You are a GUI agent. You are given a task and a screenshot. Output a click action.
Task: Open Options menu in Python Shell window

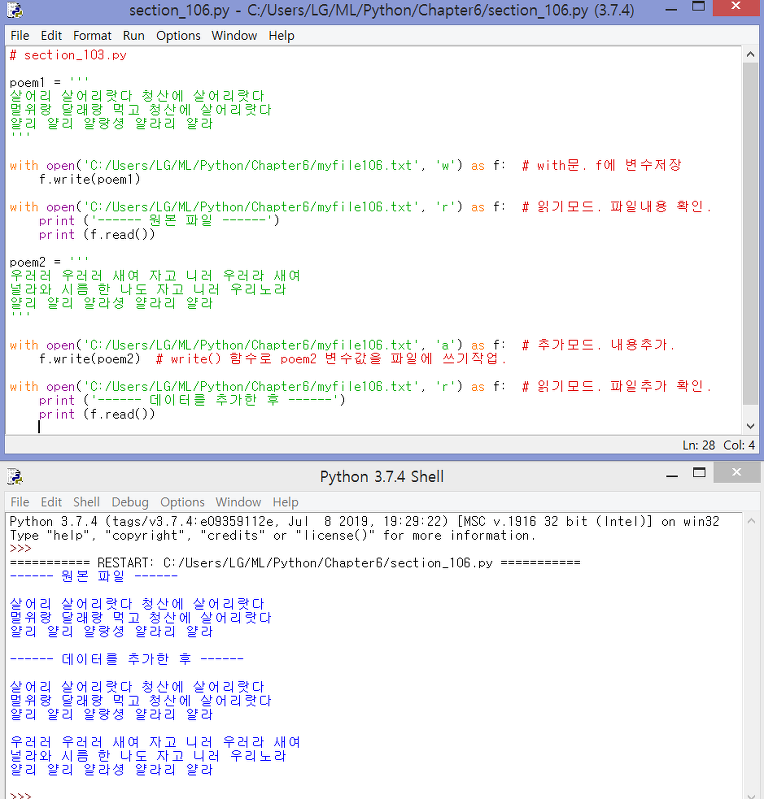[182, 502]
